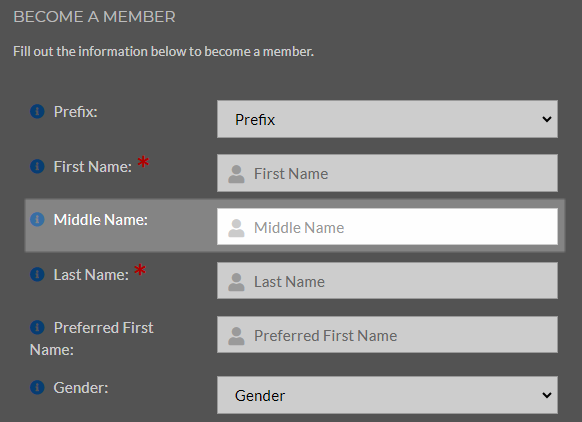
Task: Click the info icon beside Gender
Action: [x=37, y=387]
